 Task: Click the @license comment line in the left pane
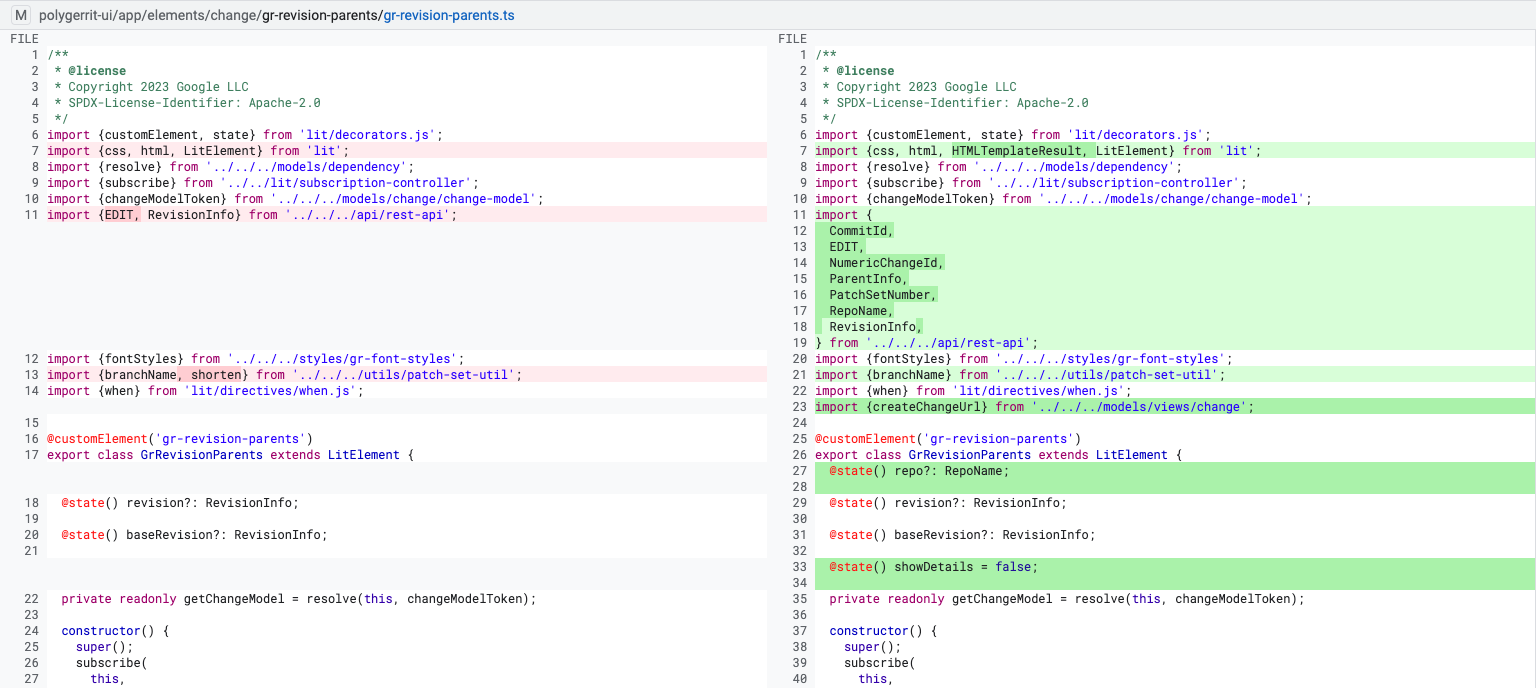click(90, 70)
